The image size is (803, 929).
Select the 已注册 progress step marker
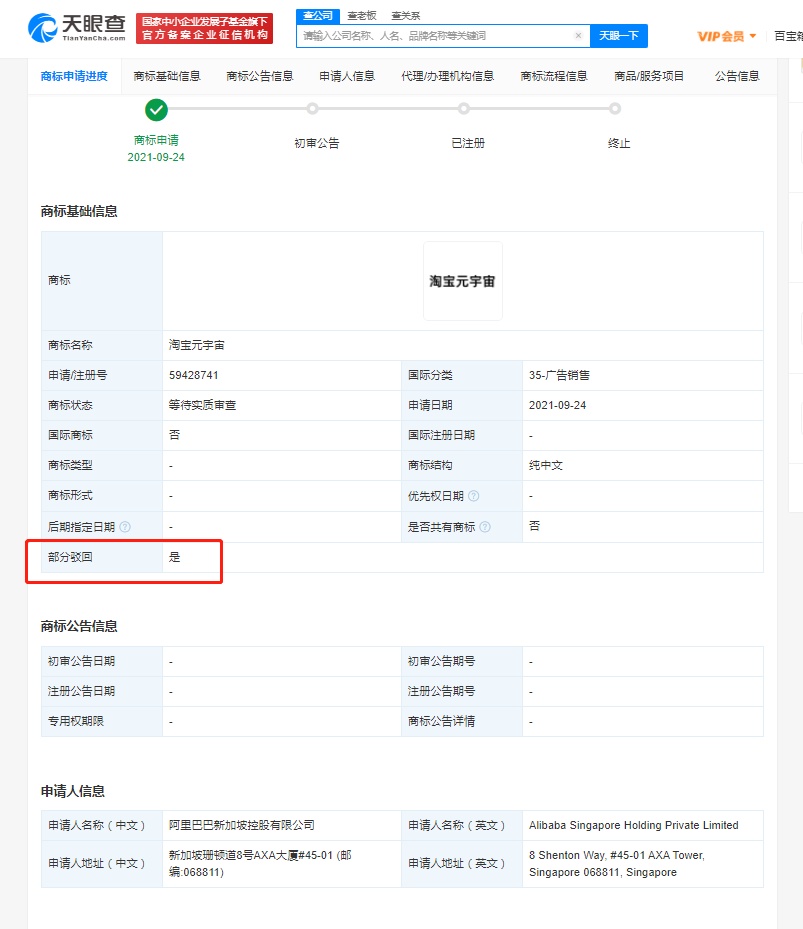point(464,108)
